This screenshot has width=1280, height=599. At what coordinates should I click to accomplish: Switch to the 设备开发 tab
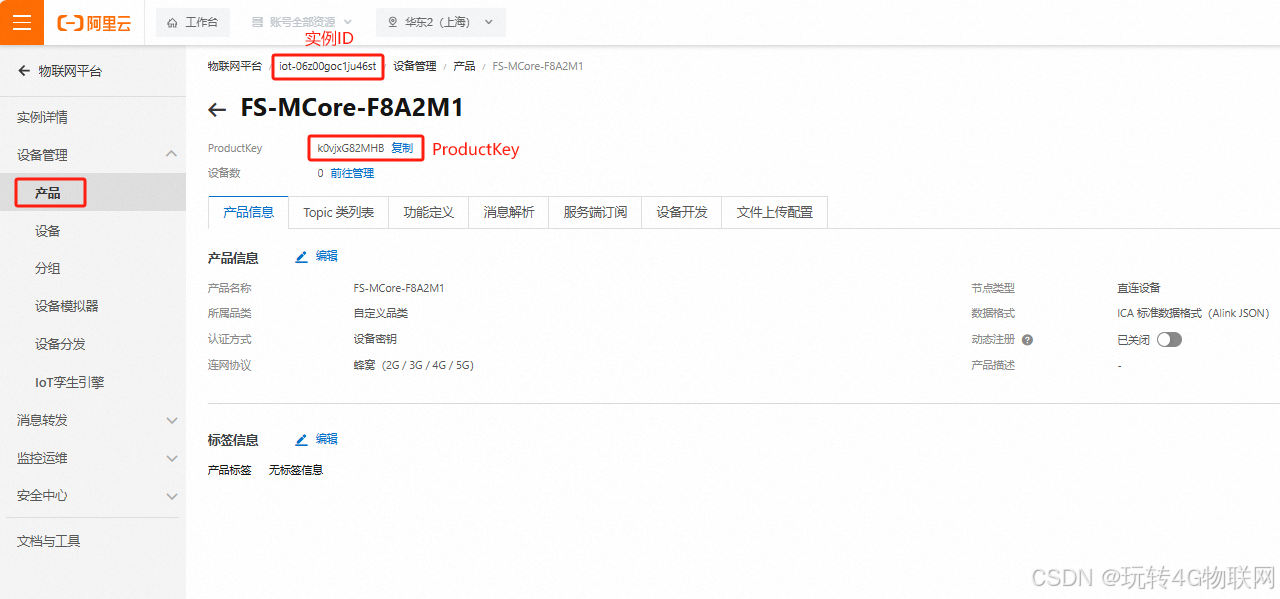click(x=682, y=212)
